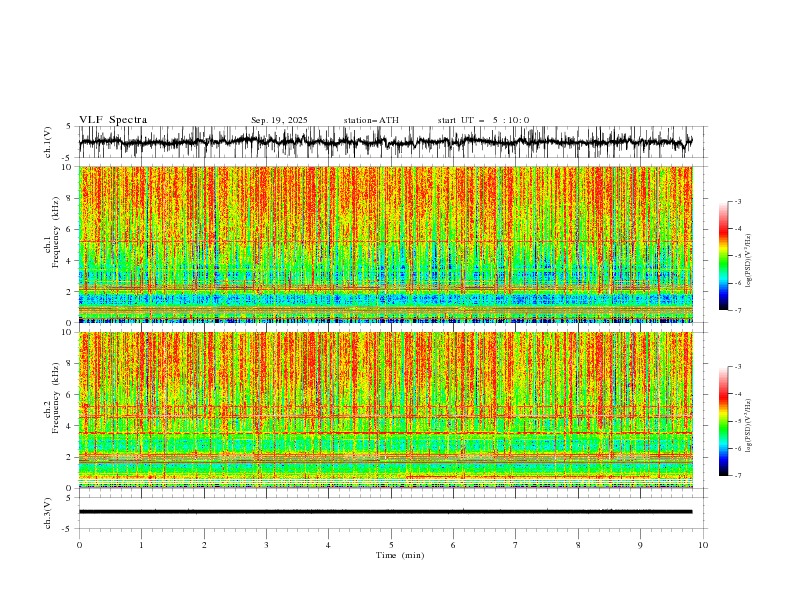The image size is (792, 612).
Task: Click the 'start UT = 5 :10: 0' label
Action: click(483, 120)
